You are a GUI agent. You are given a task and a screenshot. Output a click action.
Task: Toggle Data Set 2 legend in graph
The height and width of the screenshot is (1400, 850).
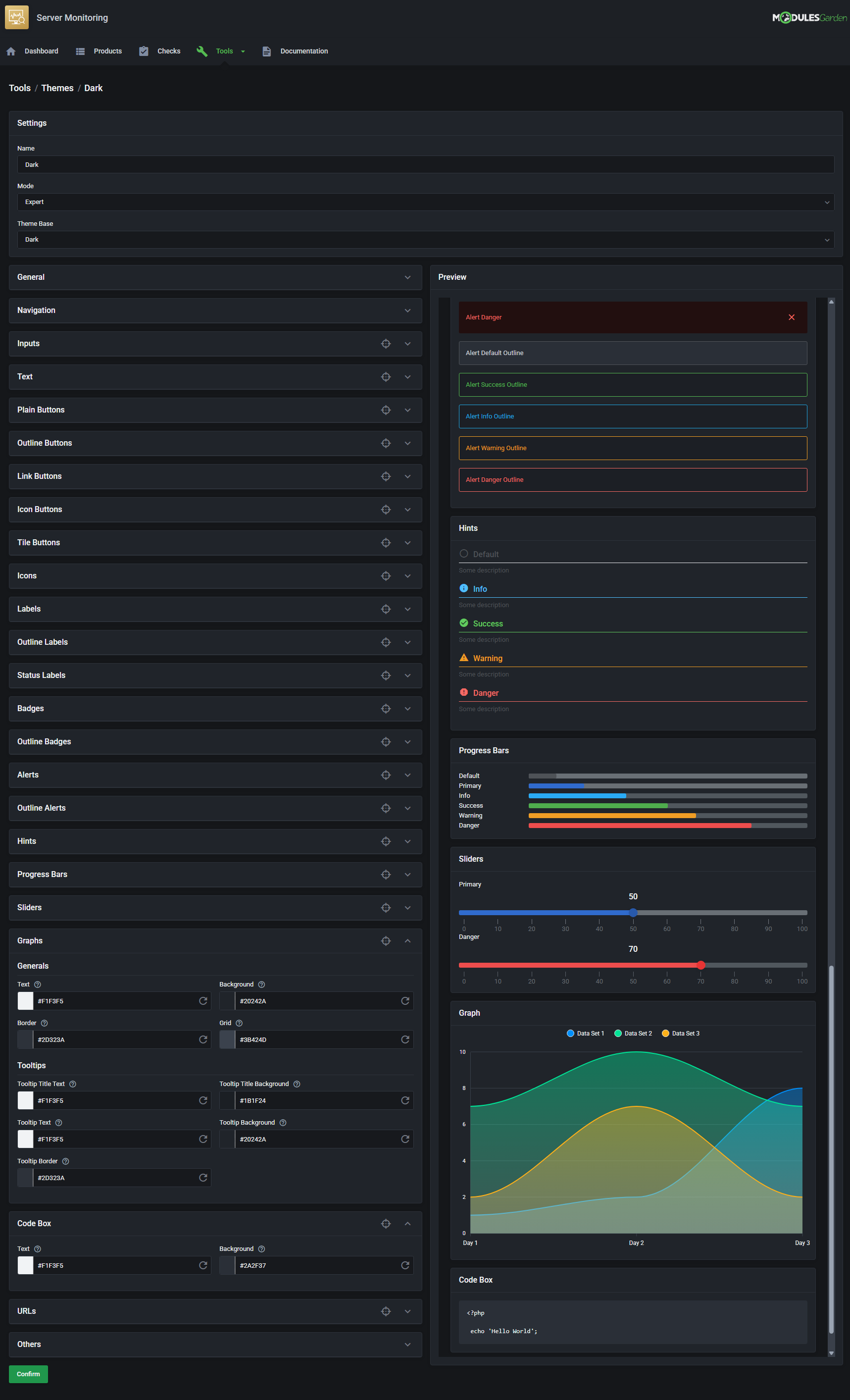pyautogui.click(x=633, y=1033)
